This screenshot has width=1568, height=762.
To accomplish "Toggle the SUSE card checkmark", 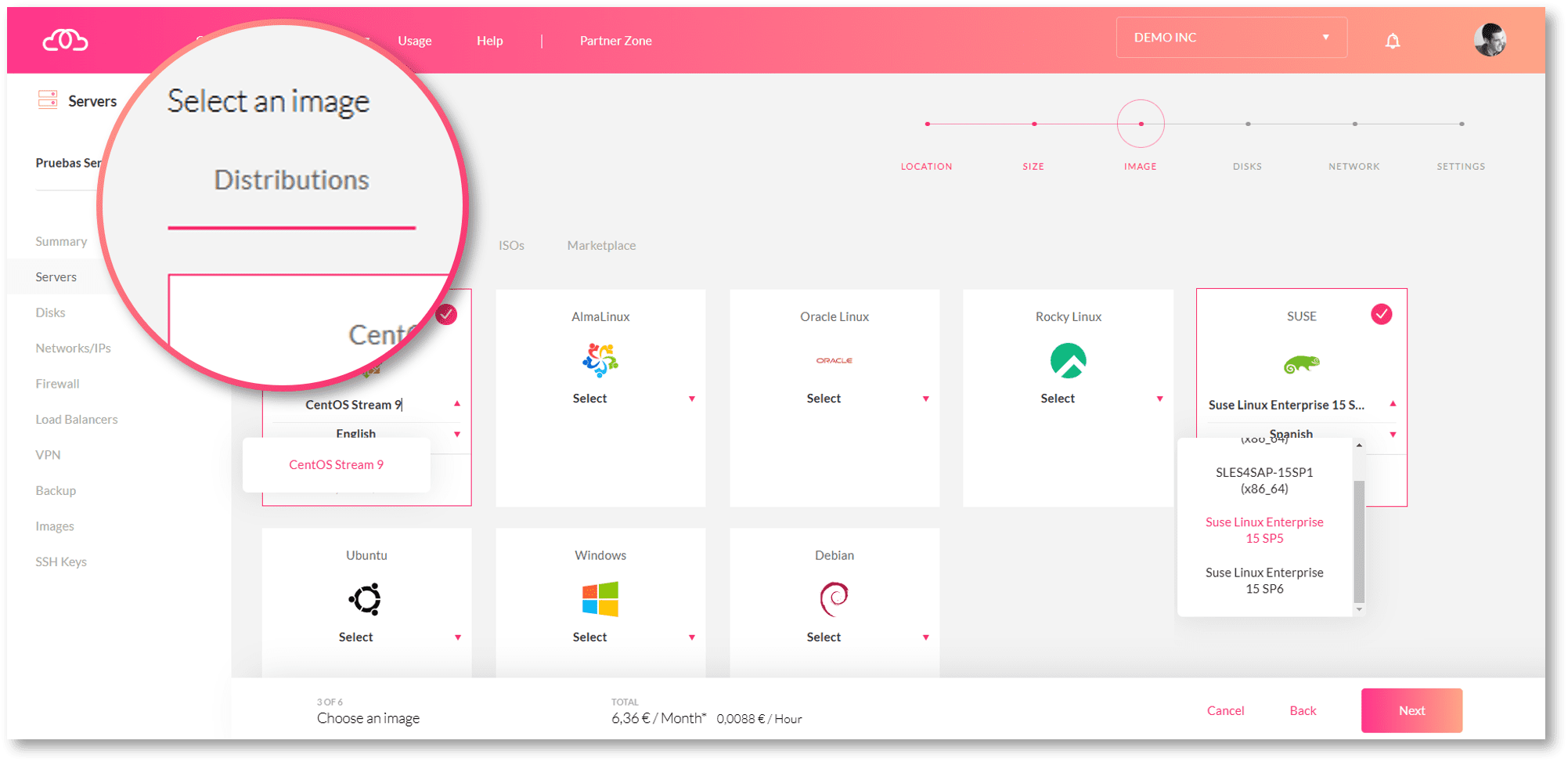I will (1382, 314).
